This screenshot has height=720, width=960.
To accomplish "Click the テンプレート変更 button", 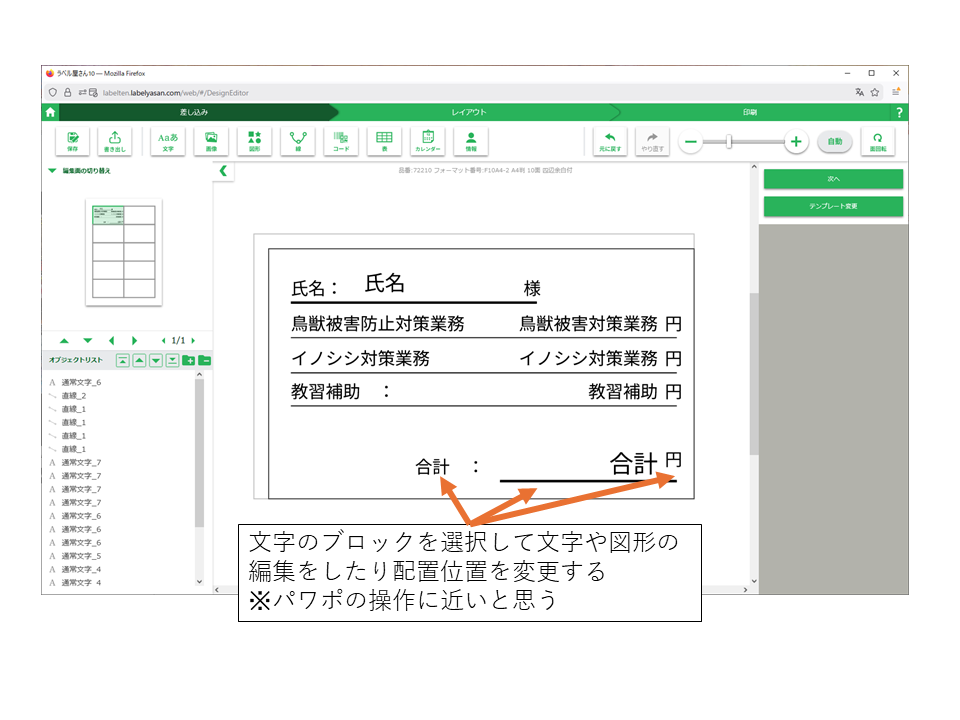I will [x=833, y=206].
